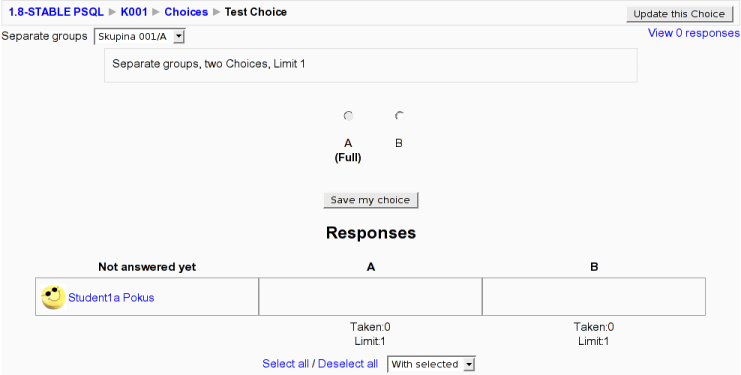Navigate to K001 course breadcrumb
The width and height of the screenshot is (741, 375).
point(134,12)
